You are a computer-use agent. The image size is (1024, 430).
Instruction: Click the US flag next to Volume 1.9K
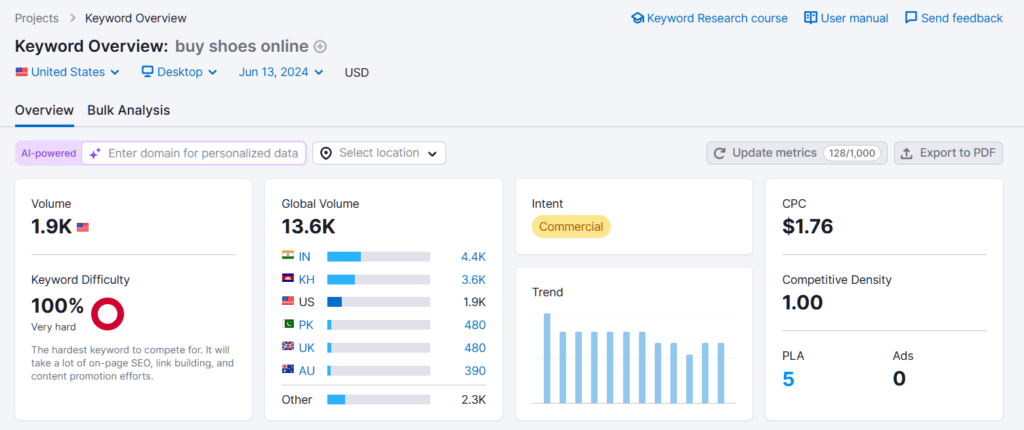coord(83,227)
